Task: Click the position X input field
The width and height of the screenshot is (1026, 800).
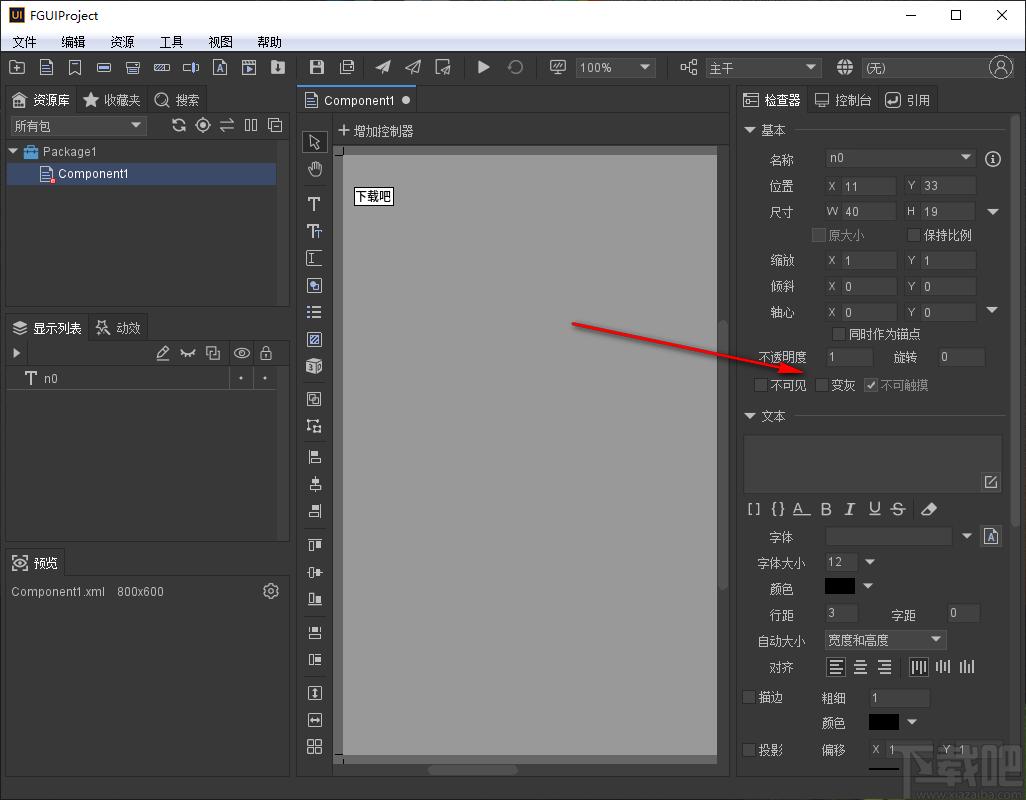Action: (868, 186)
